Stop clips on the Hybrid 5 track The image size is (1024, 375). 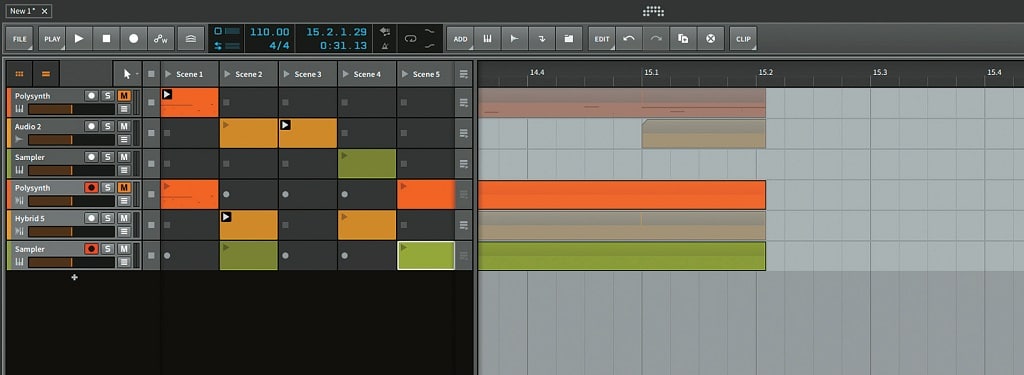[152, 225]
